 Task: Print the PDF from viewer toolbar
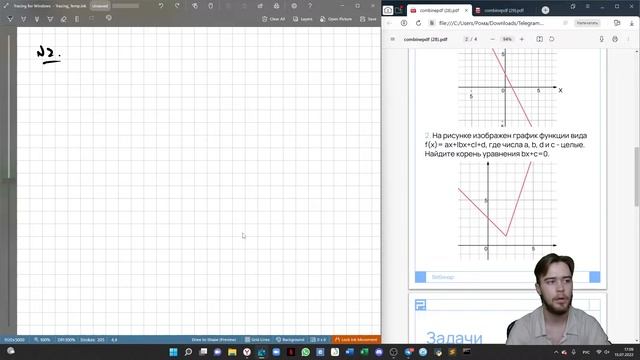coord(615,39)
